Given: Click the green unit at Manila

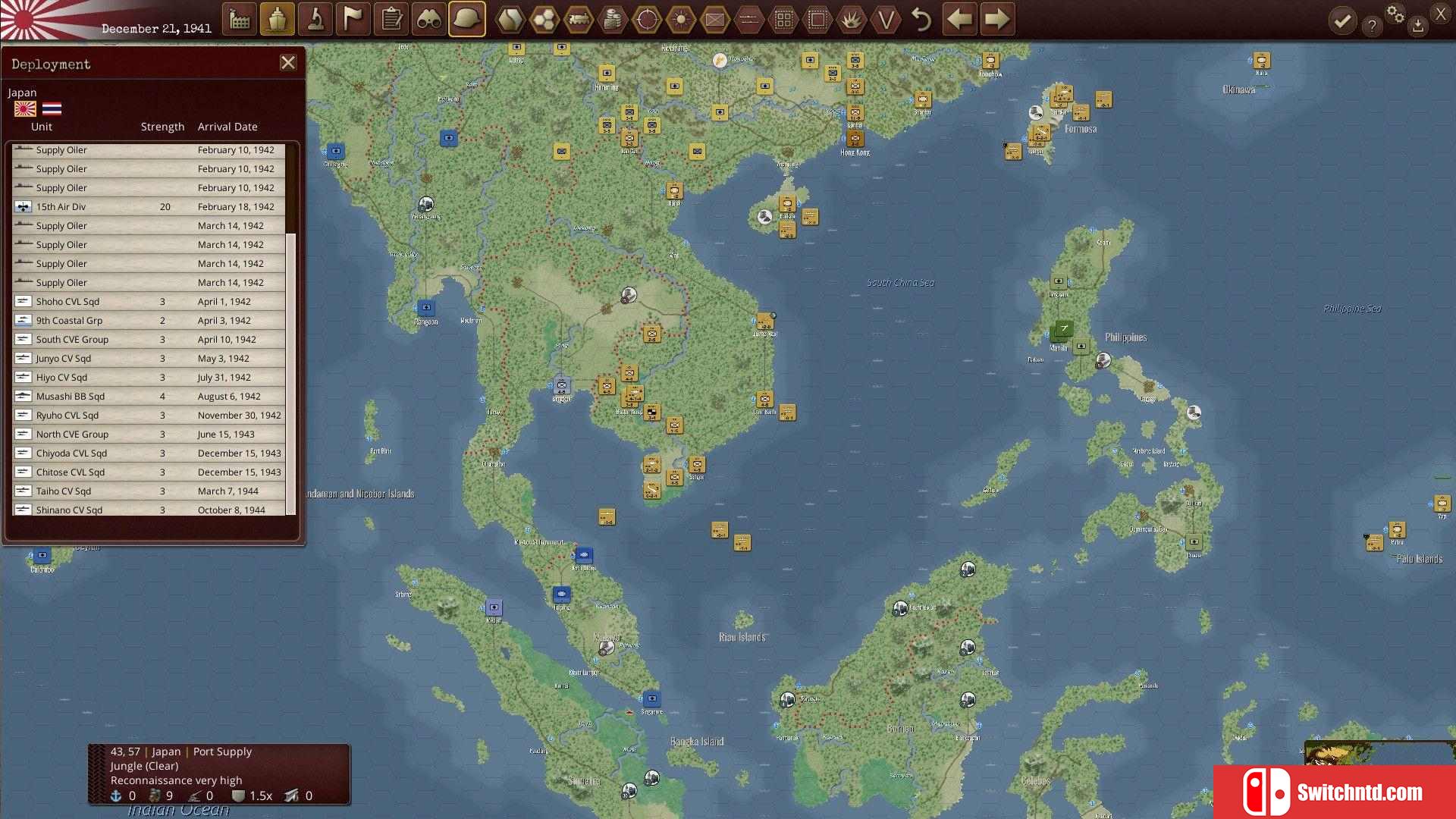Looking at the screenshot, I should pyautogui.click(x=1064, y=328).
